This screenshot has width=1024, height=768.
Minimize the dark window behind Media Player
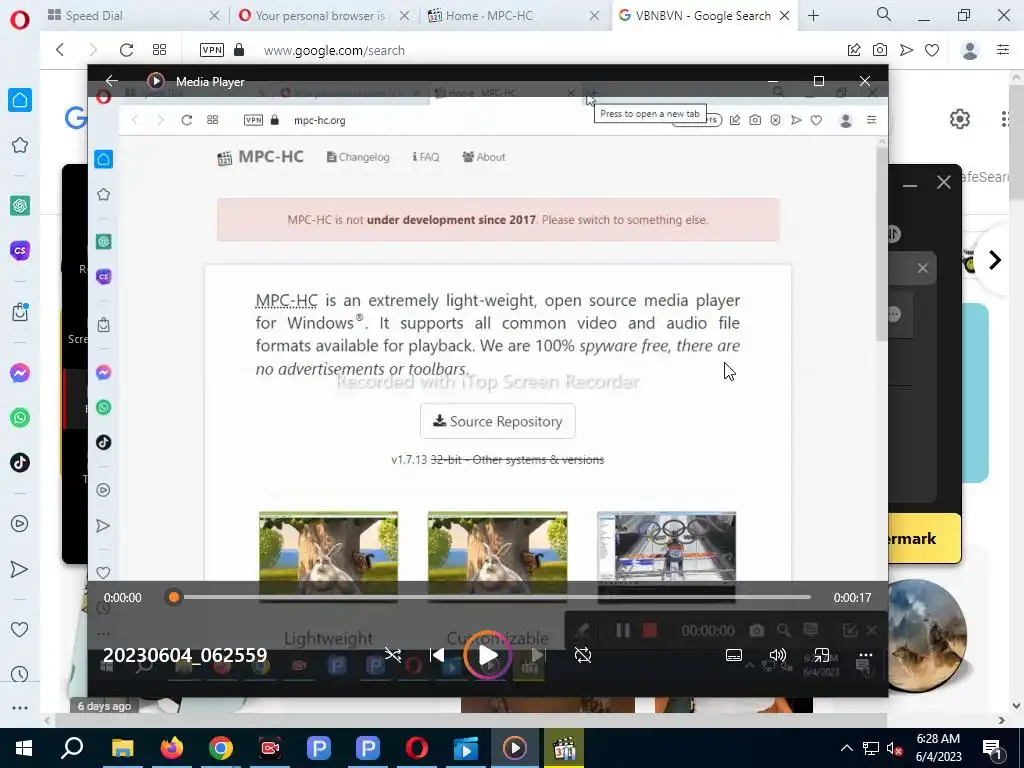[x=910, y=185]
